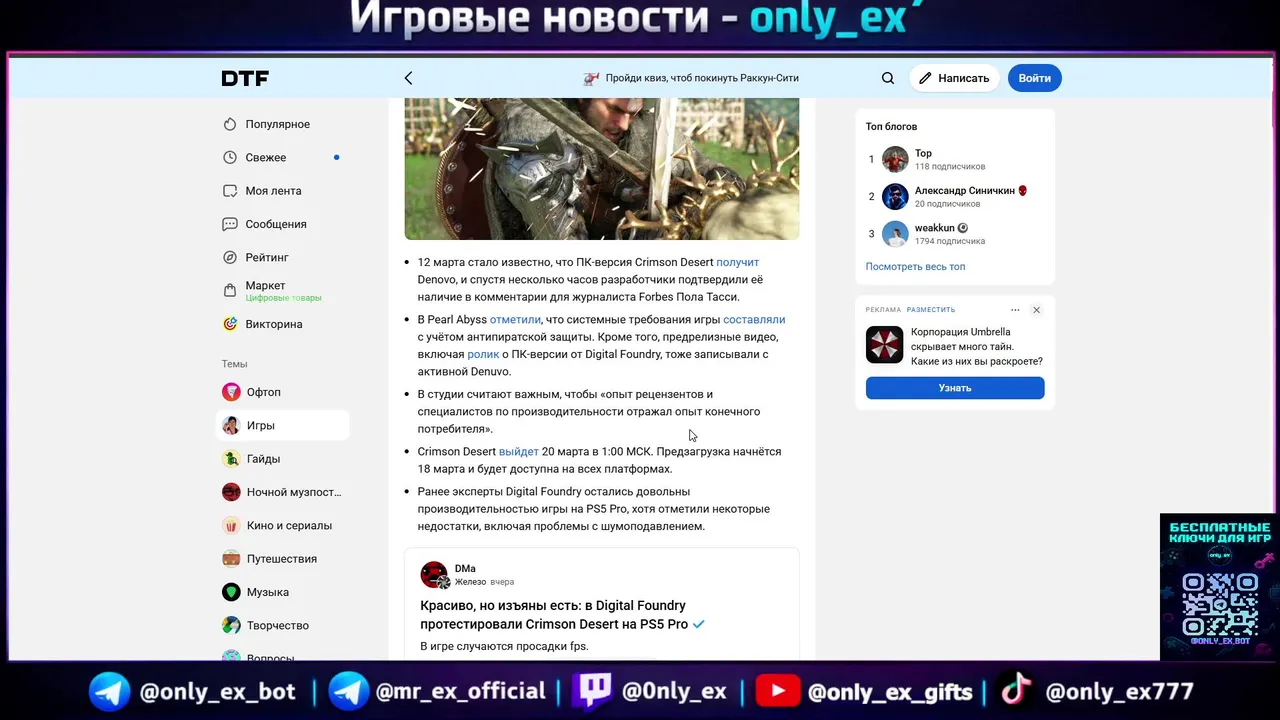Open the Творчество topic icon
1280x720 pixels.
point(231,625)
